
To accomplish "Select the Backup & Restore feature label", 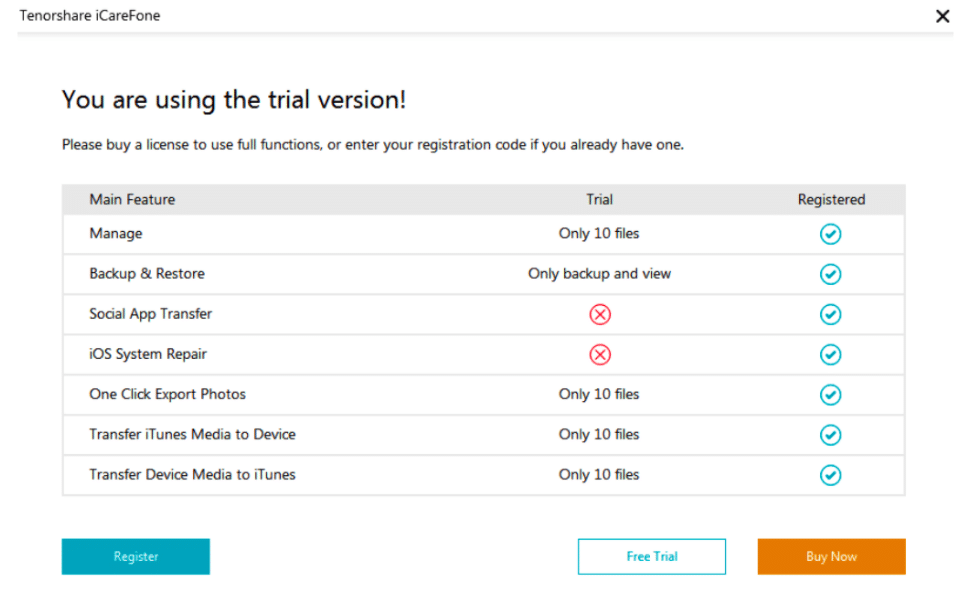I will (147, 273).
